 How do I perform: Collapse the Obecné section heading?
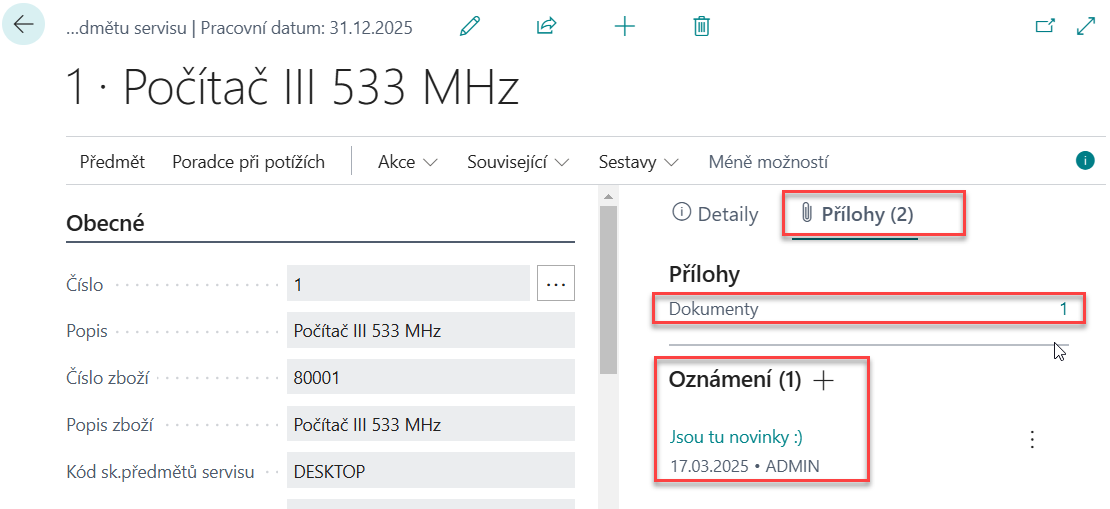click(x=105, y=223)
